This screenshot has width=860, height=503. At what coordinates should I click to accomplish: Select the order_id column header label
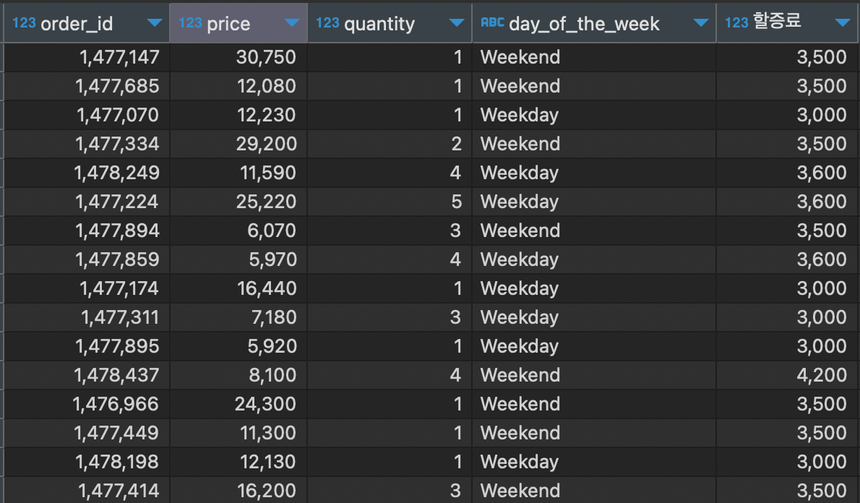77,24
